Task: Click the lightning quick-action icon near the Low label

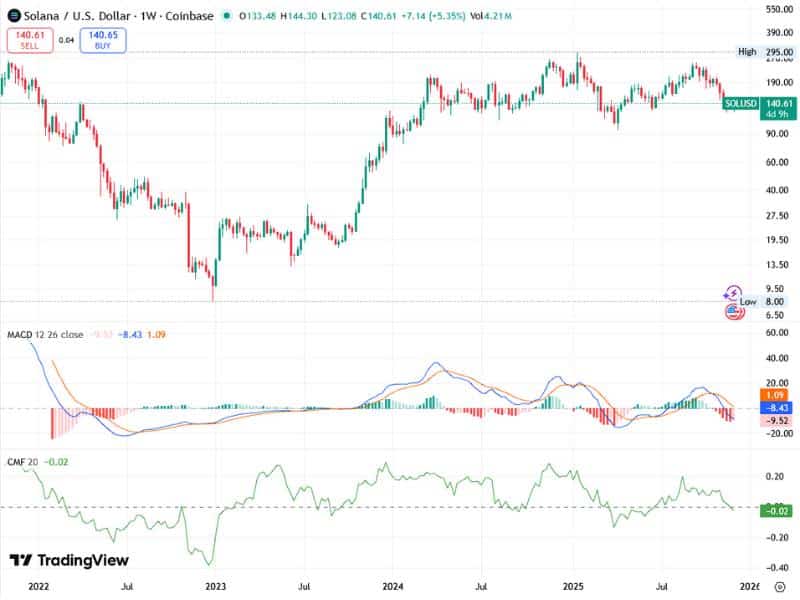Action: pyautogui.click(x=733, y=292)
